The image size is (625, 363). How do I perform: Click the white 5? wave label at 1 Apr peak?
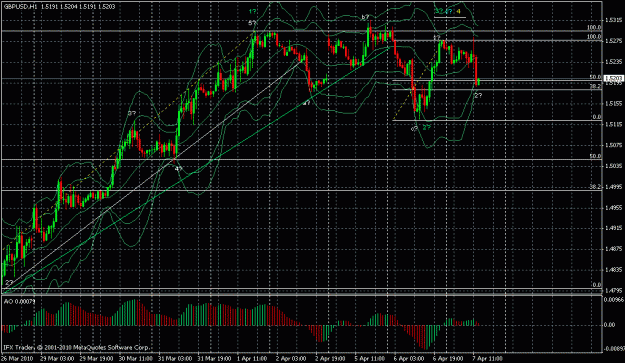tap(252, 23)
